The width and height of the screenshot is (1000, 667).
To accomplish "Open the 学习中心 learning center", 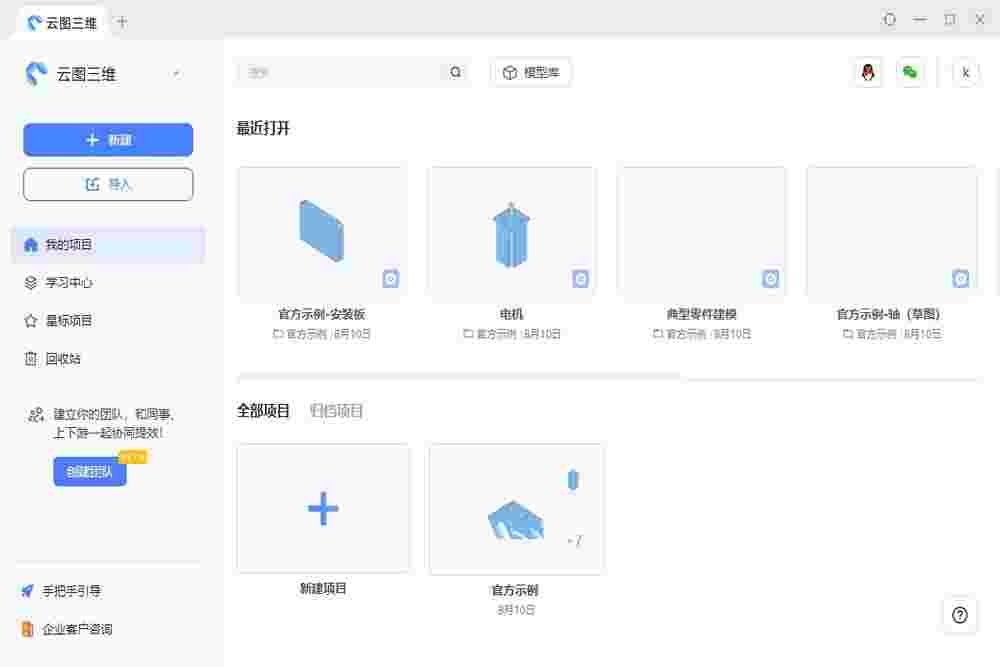I will tap(60, 282).
